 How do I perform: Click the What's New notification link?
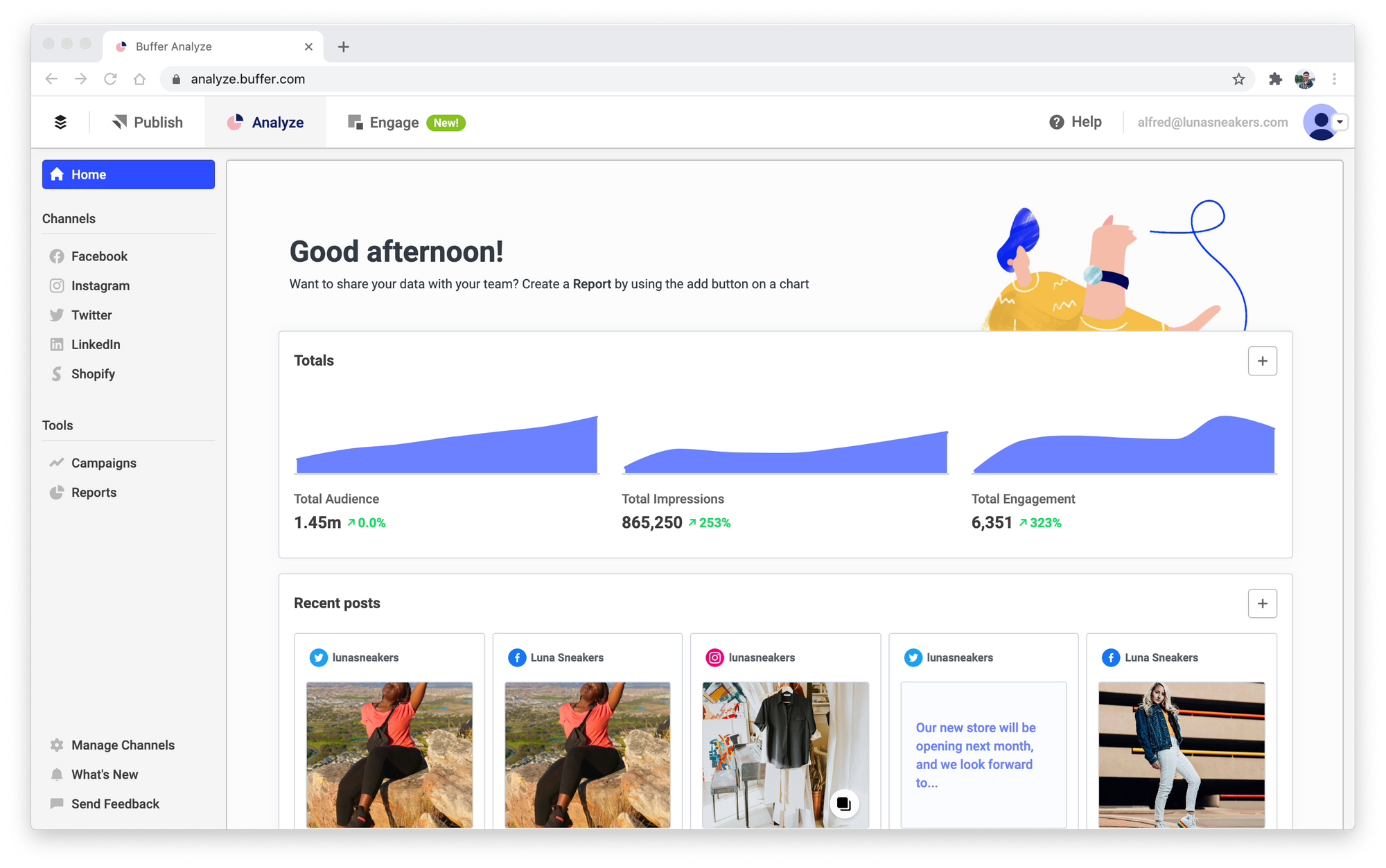tap(104, 774)
